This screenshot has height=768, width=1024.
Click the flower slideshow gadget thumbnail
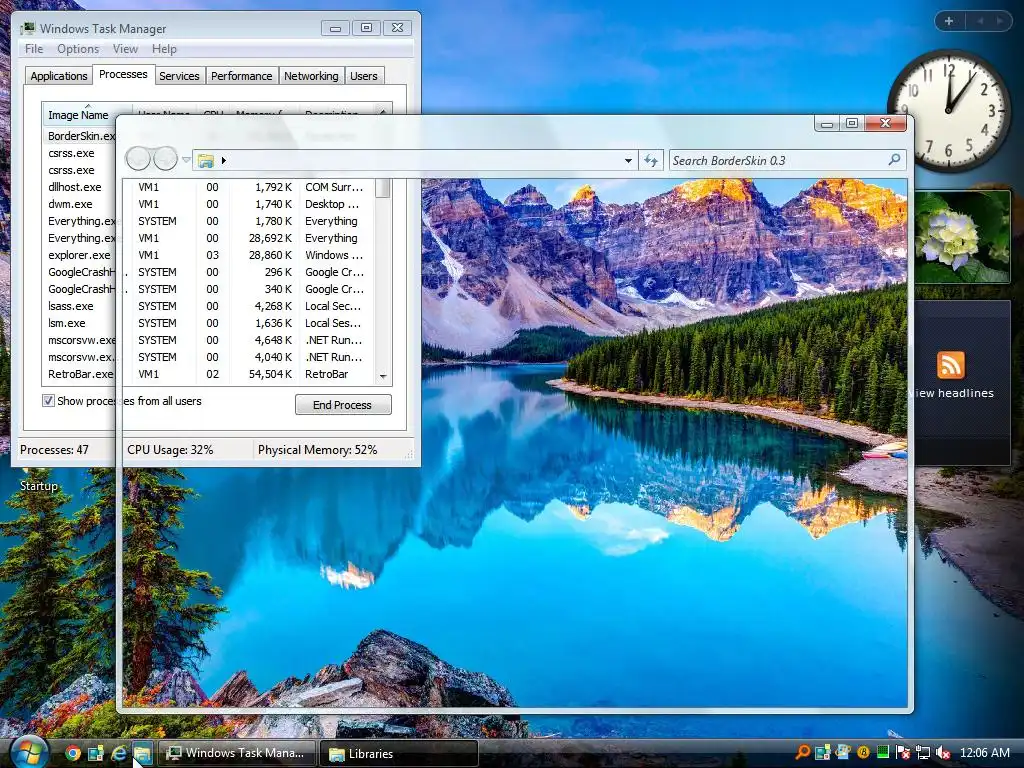point(963,236)
